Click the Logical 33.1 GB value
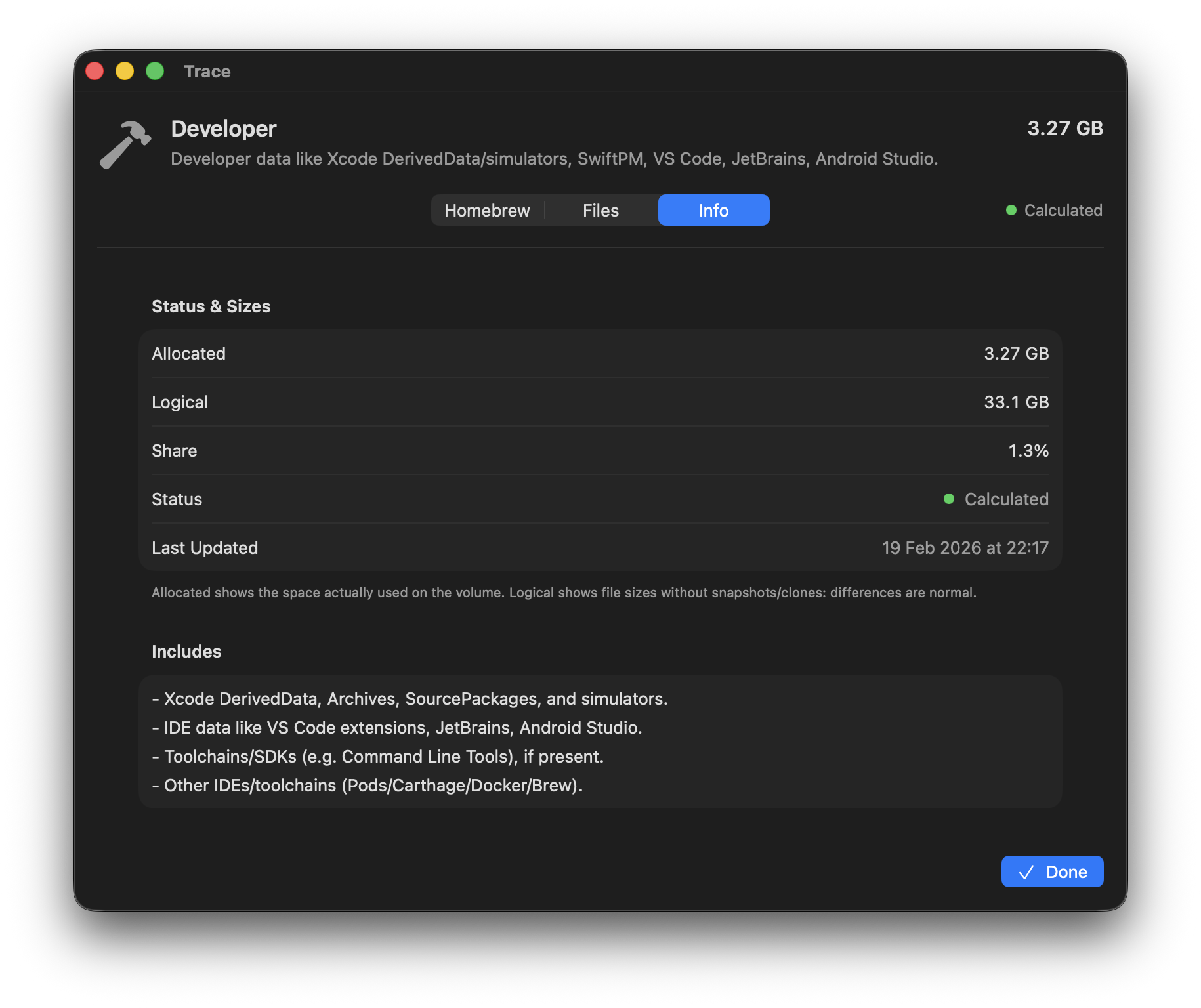1201x1008 pixels. 1016,402
